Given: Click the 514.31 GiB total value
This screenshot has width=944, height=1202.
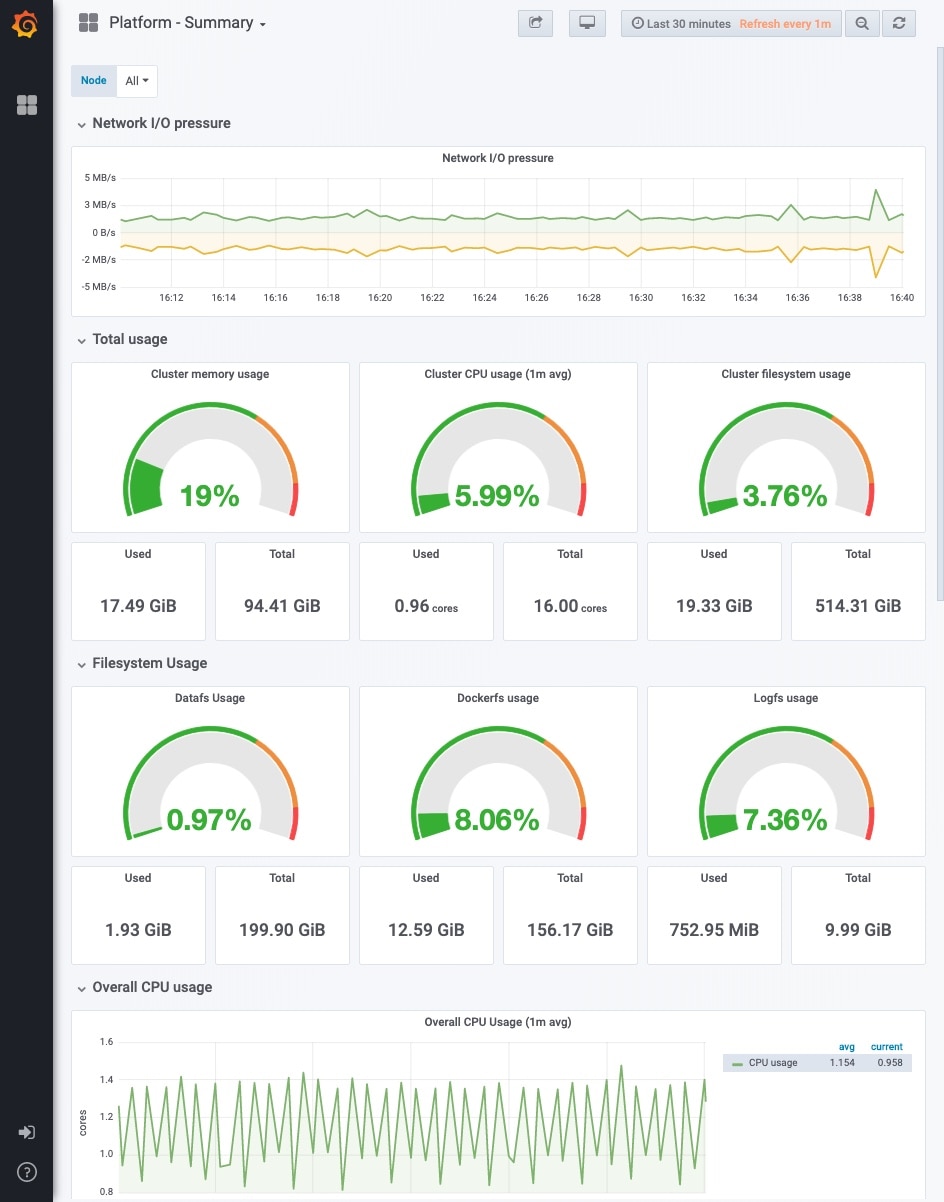Looking at the screenshot, I should [858, 606].
